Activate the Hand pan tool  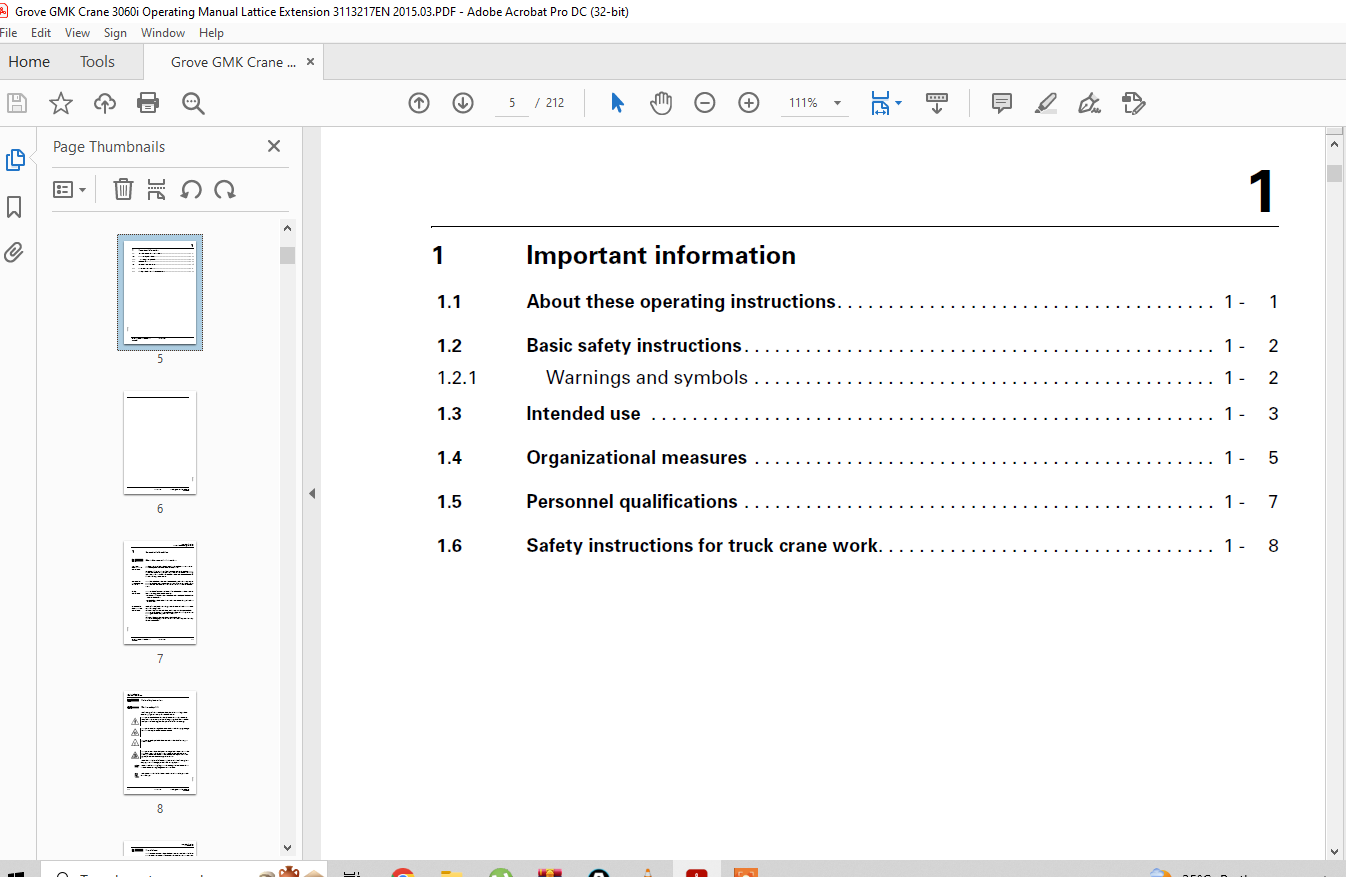pyautogui.click(x=661, y=103)
